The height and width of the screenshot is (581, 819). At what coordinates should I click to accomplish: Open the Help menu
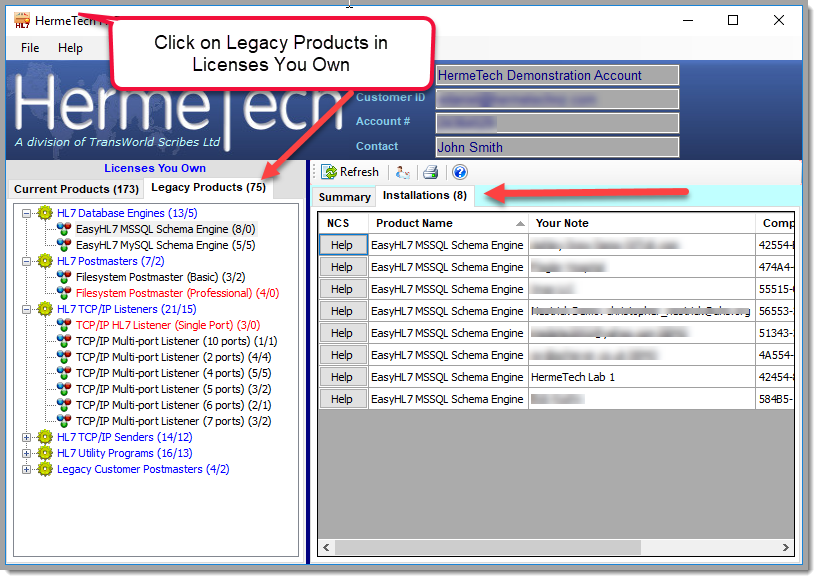tap(71, 48)
